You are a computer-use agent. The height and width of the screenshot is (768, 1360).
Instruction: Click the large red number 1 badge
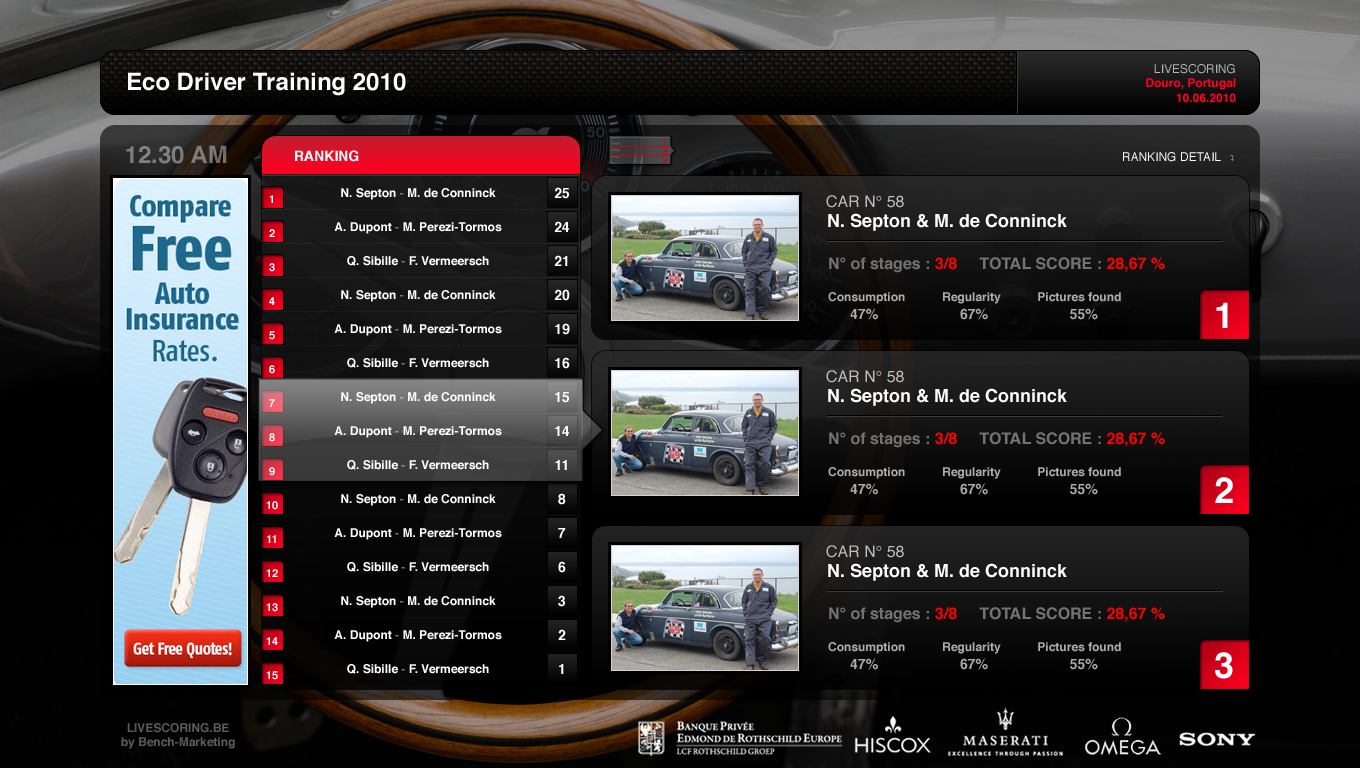(1224, 315)
